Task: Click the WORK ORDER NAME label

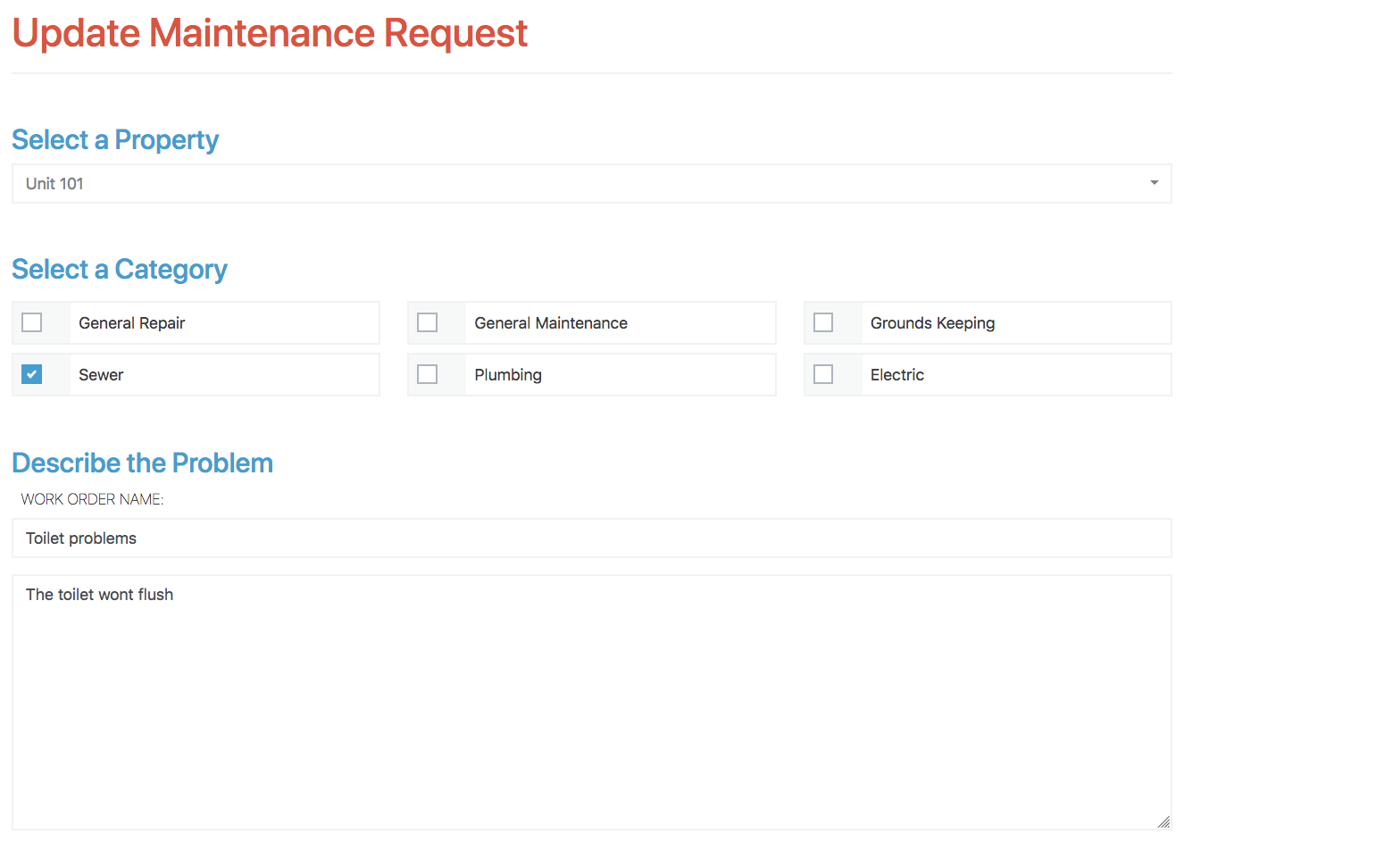Action: tap(93, 499)
